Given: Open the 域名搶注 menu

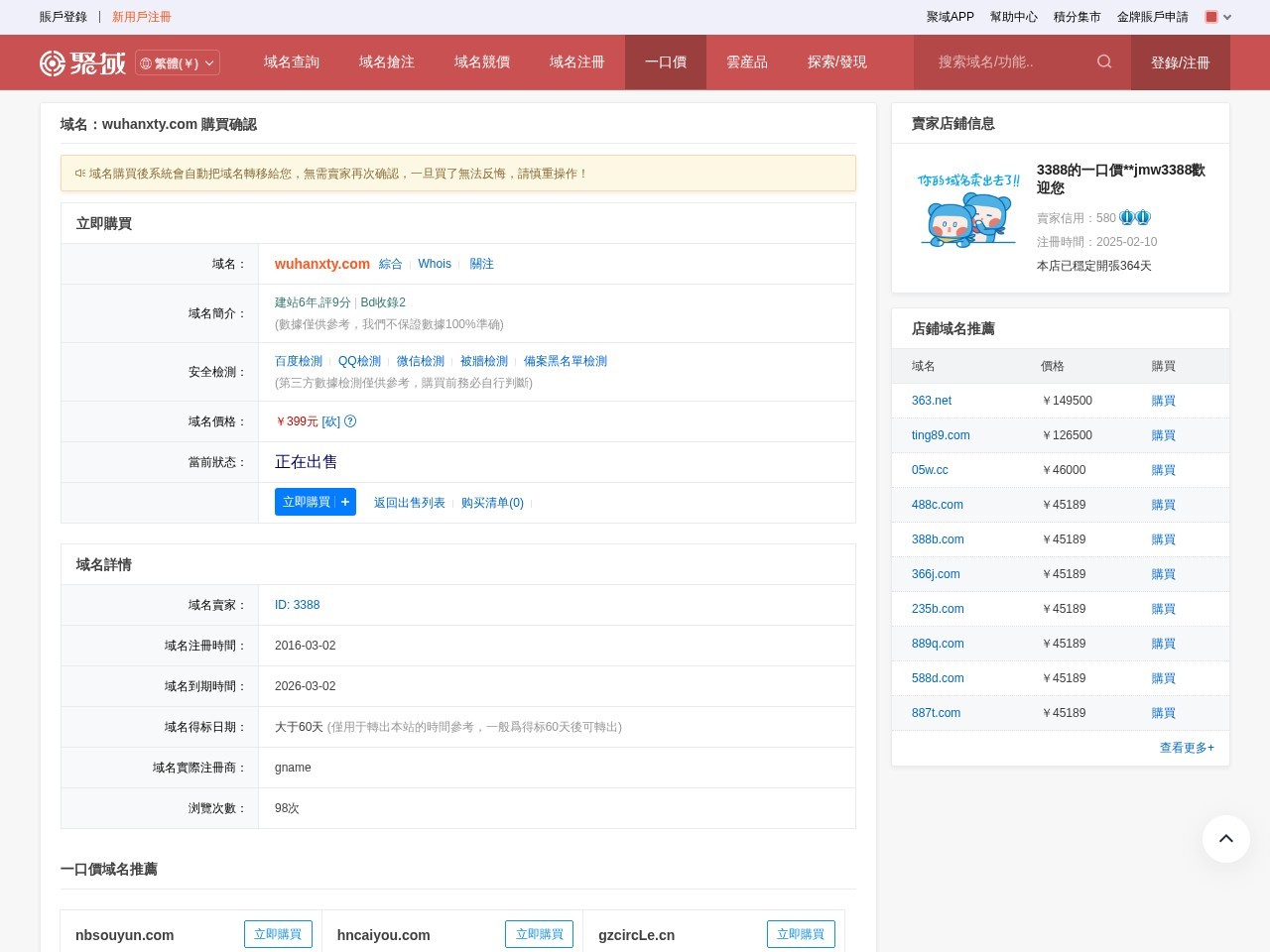Looking at the screenshot, I should 387,61.
